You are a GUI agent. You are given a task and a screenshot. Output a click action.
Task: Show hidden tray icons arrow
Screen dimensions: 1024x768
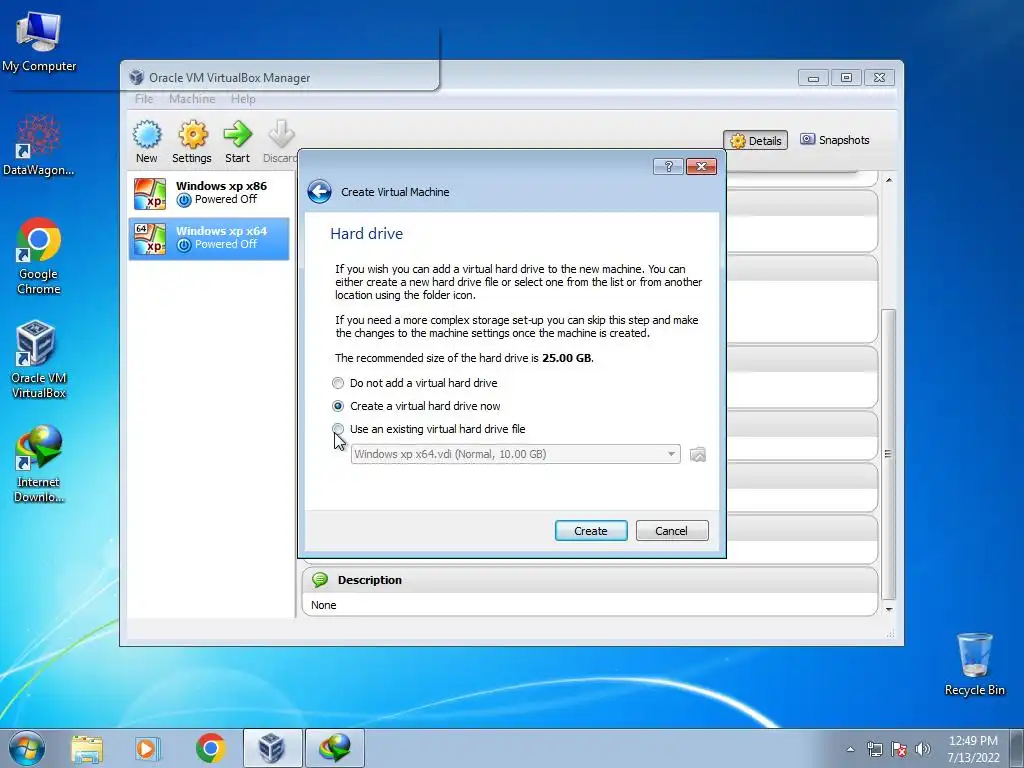[850, 749]
